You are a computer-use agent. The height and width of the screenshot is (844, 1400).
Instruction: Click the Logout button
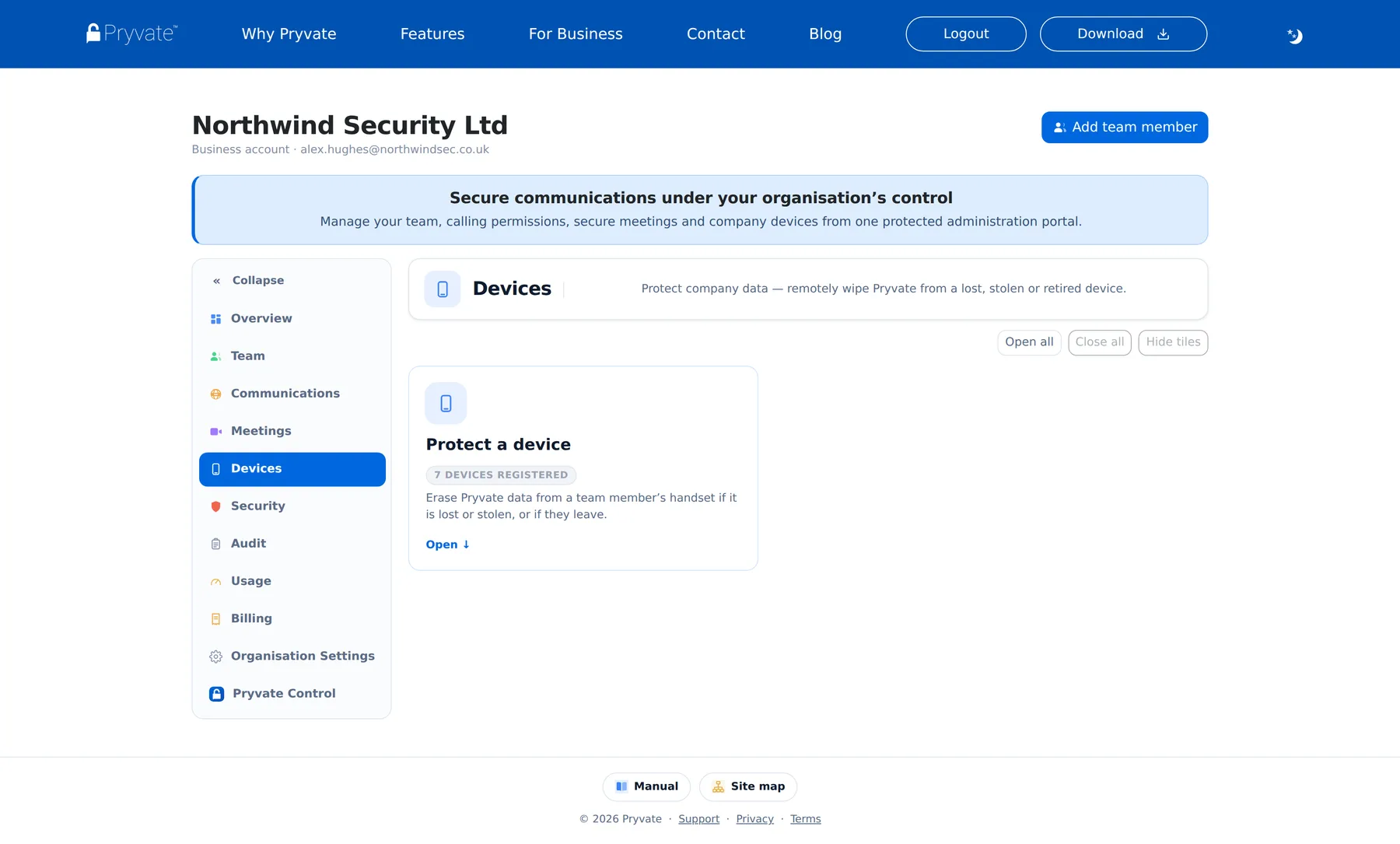pyautogui.click(x=966, y=34)
